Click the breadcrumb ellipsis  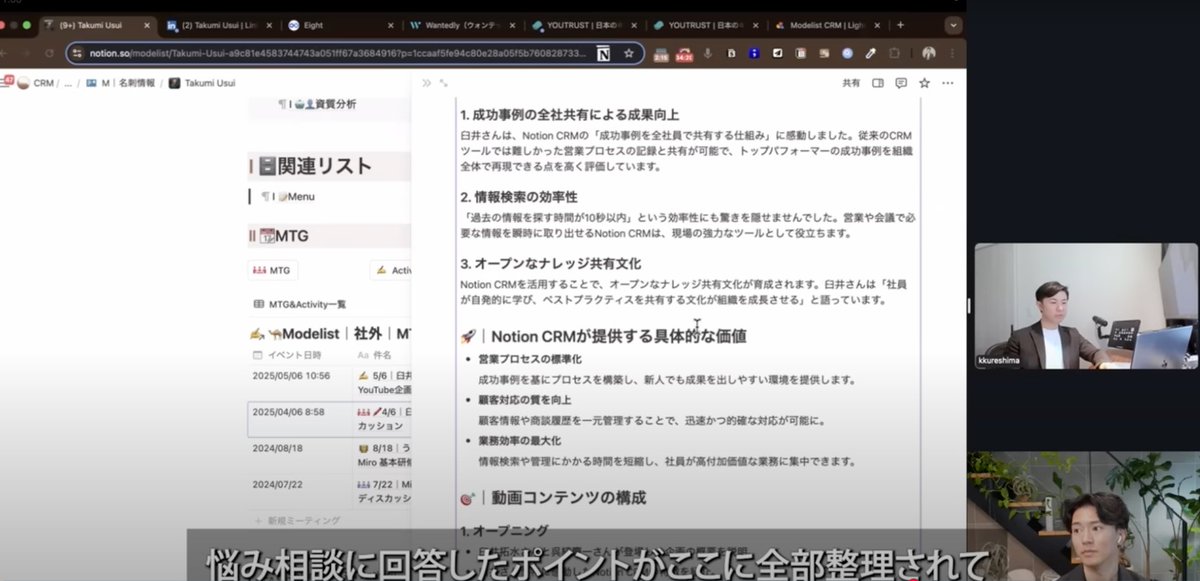(x=69, y=83)
